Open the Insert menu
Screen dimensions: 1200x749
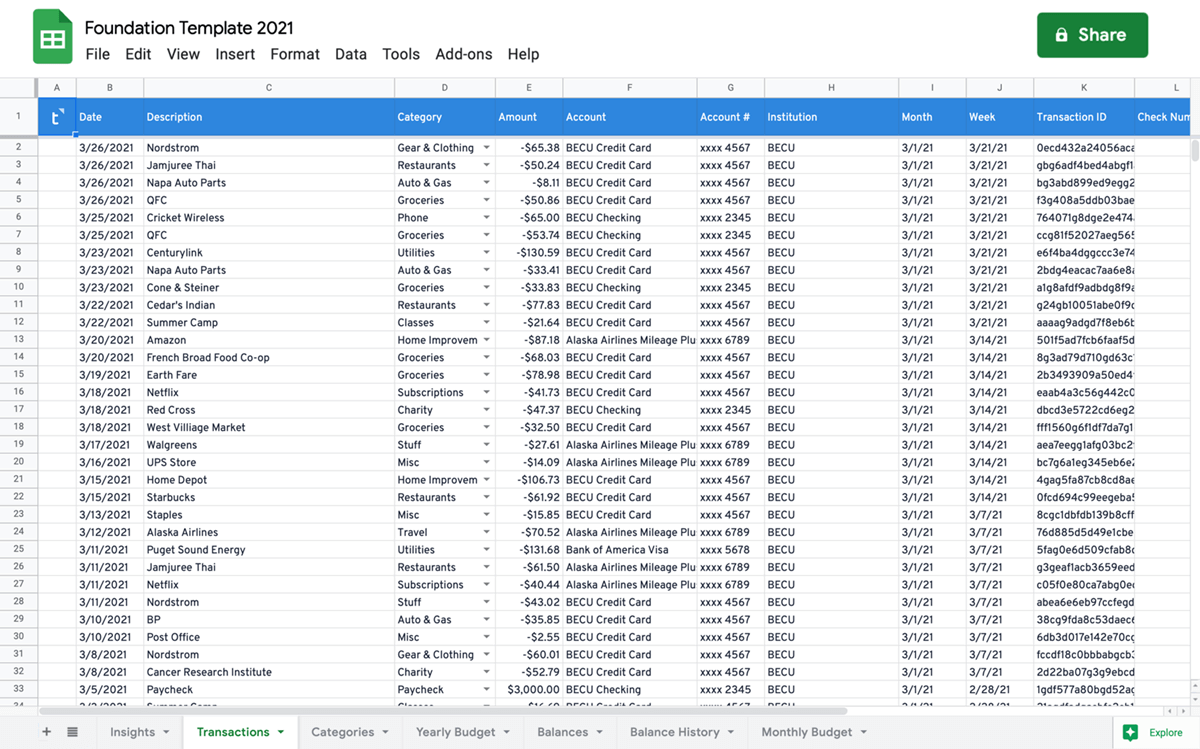pyautogui.click(x=235, y=54)
